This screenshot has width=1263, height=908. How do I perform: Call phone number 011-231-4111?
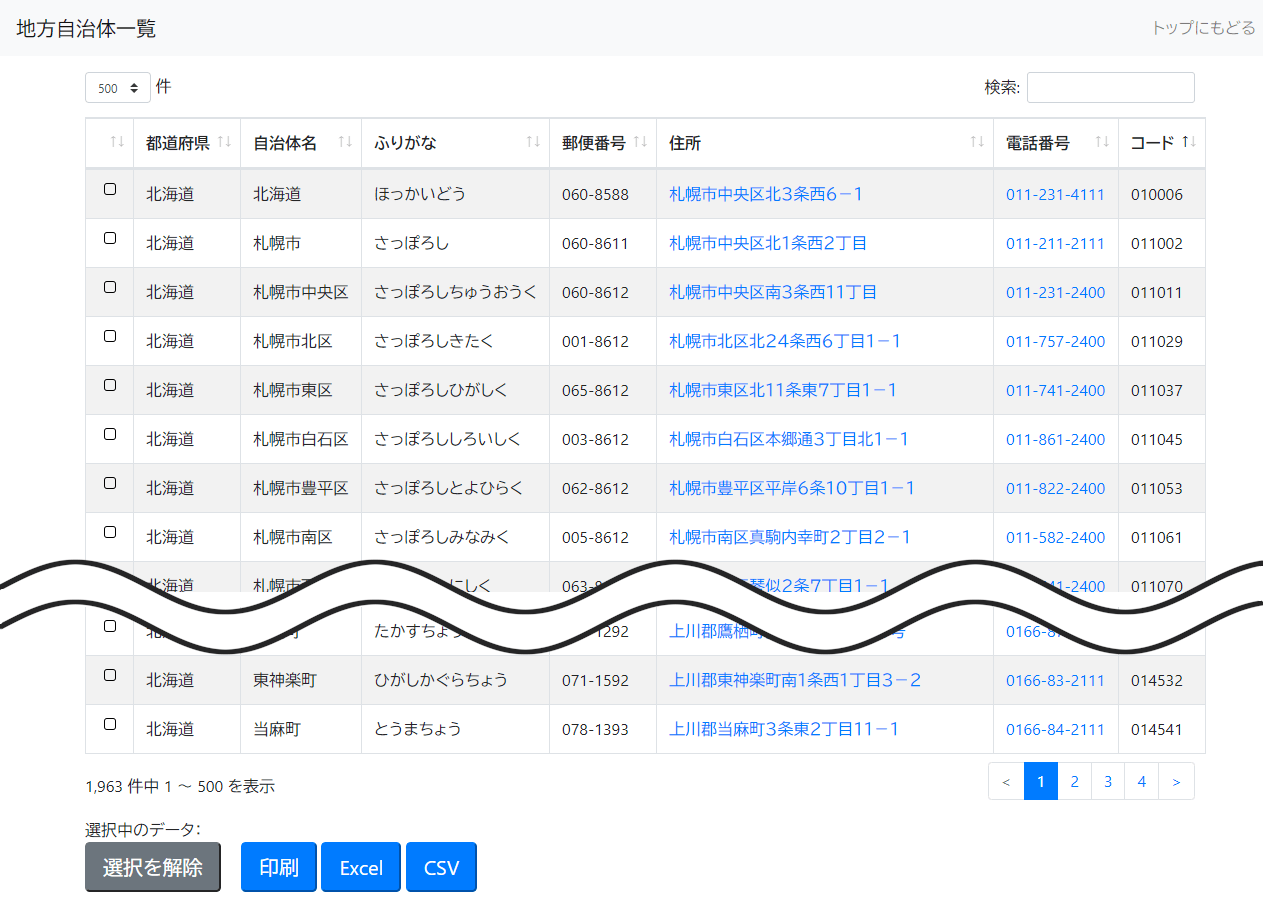pos(1055,194)
